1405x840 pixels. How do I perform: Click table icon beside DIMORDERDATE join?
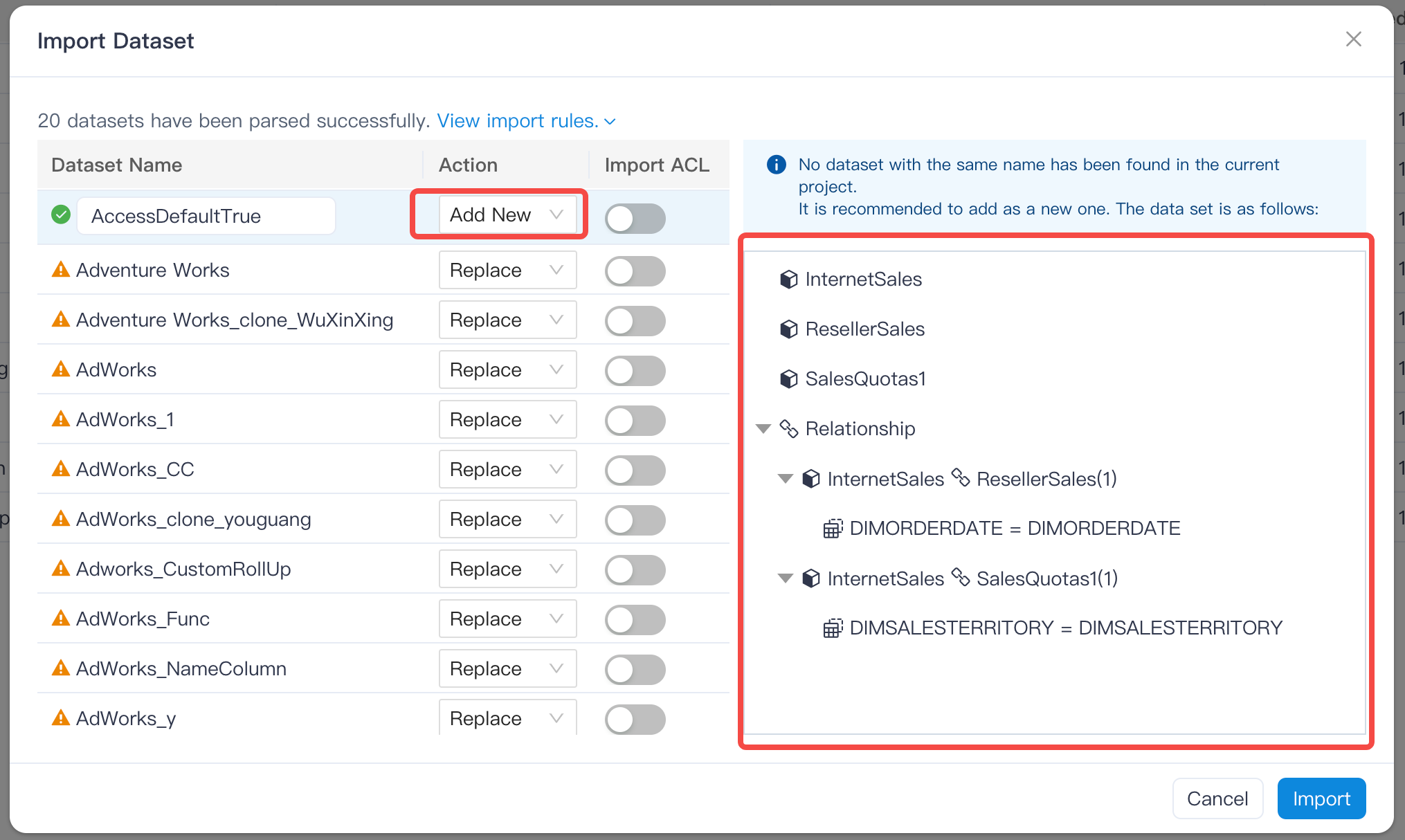point(833,529)
